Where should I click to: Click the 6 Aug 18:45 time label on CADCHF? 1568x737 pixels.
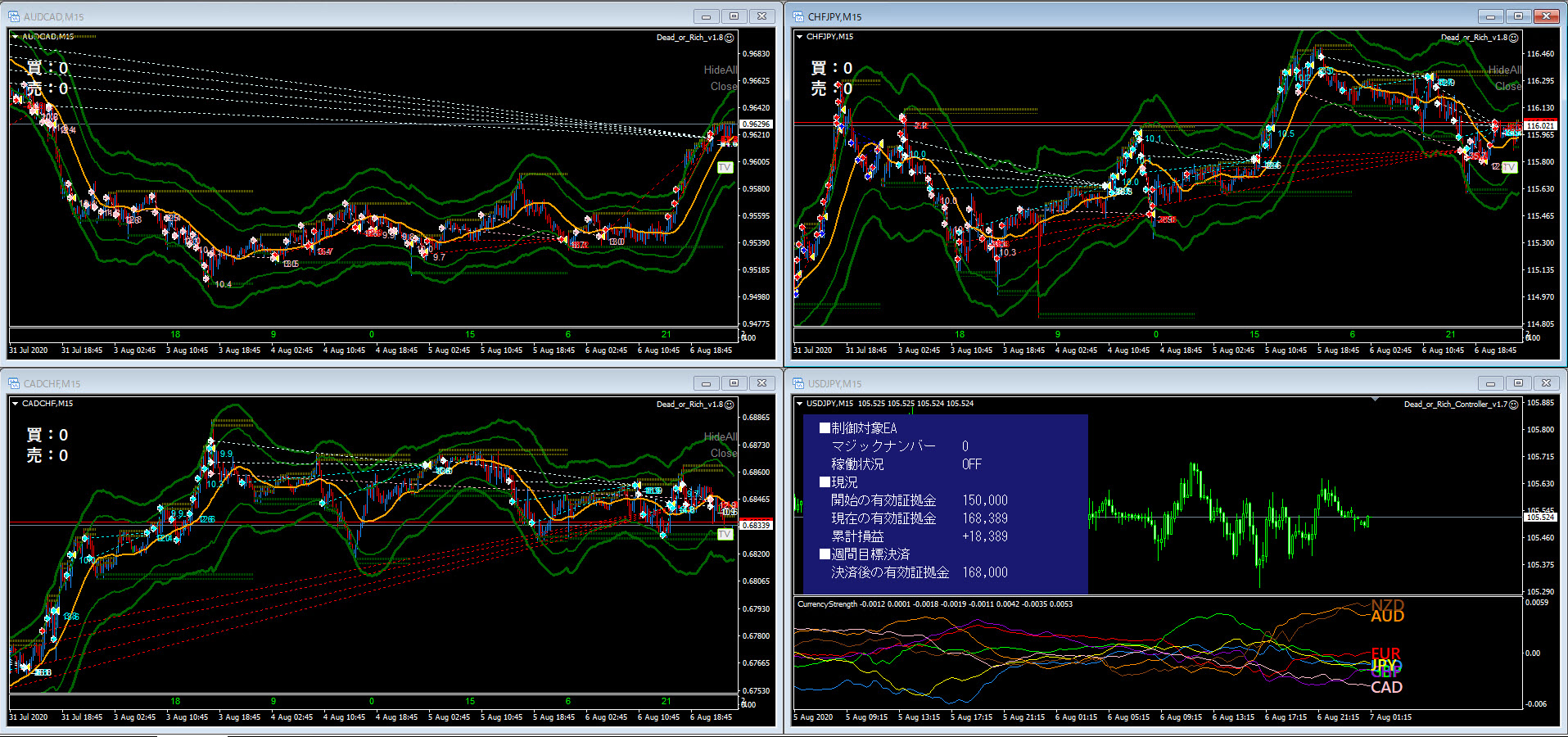[x=711, y=717]
